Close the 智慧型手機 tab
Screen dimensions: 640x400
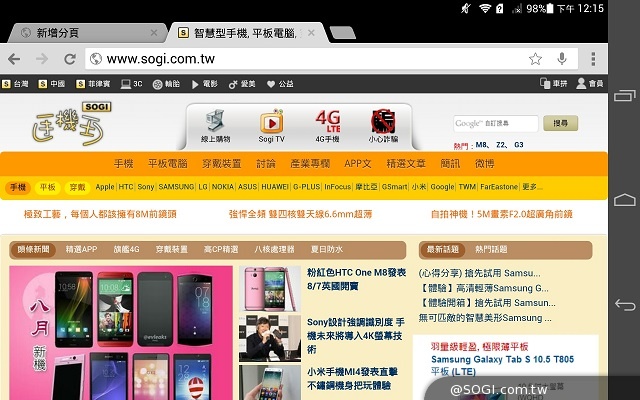pos(311,33)
